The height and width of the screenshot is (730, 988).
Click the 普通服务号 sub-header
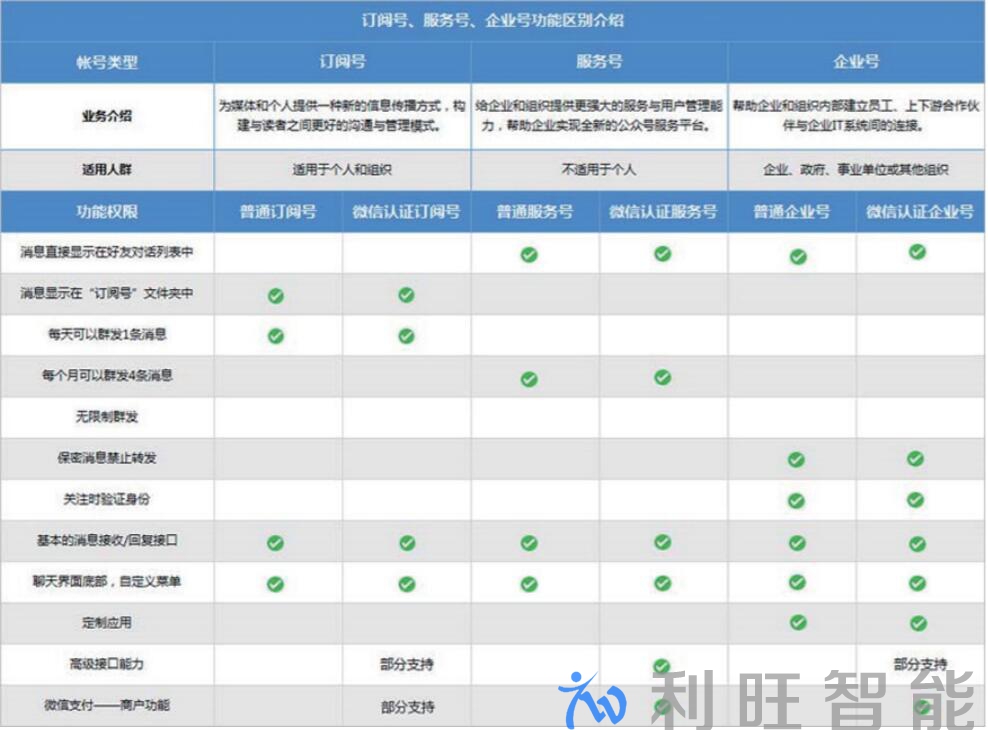pyautogui.click(x=535, y=211)
